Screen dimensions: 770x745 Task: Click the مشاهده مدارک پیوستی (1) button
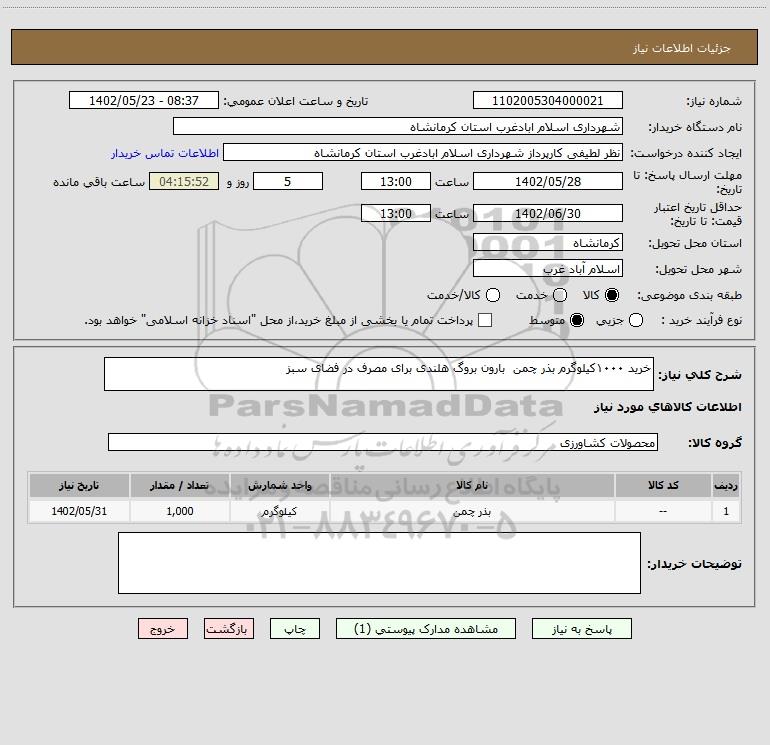pyautogui.click(x=426, y=629)
